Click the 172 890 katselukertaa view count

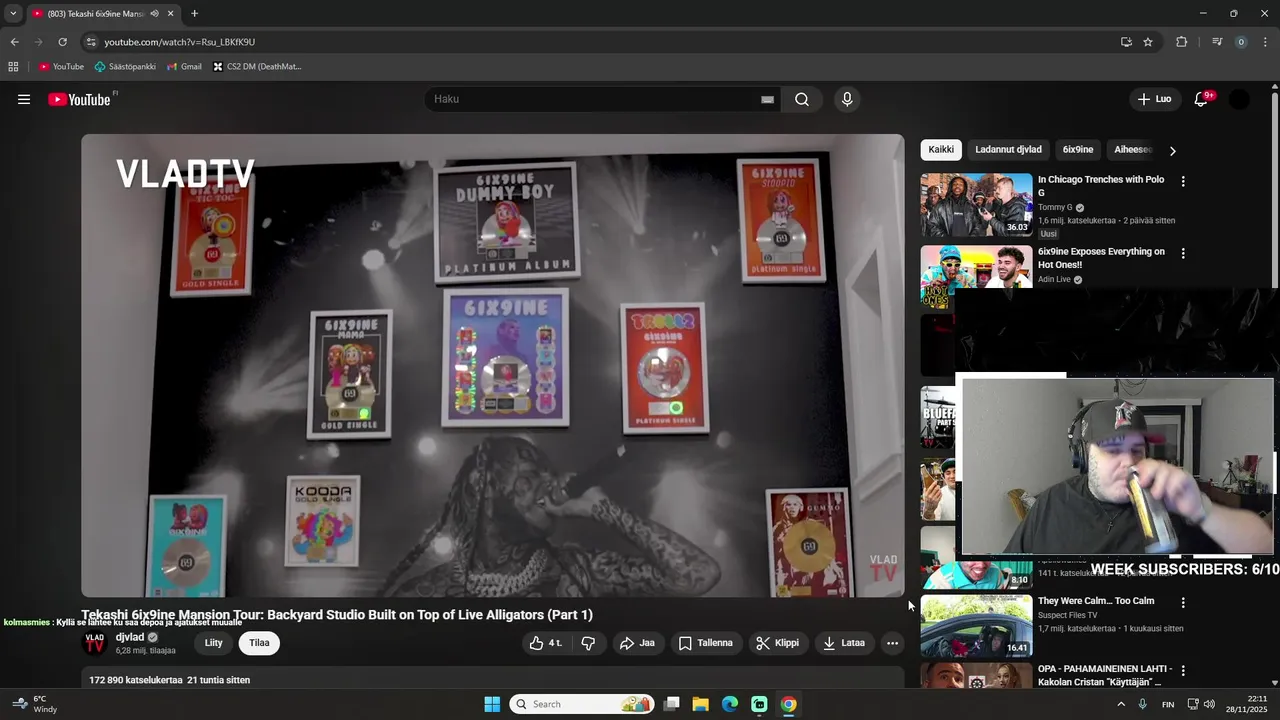tap(136, 680)
